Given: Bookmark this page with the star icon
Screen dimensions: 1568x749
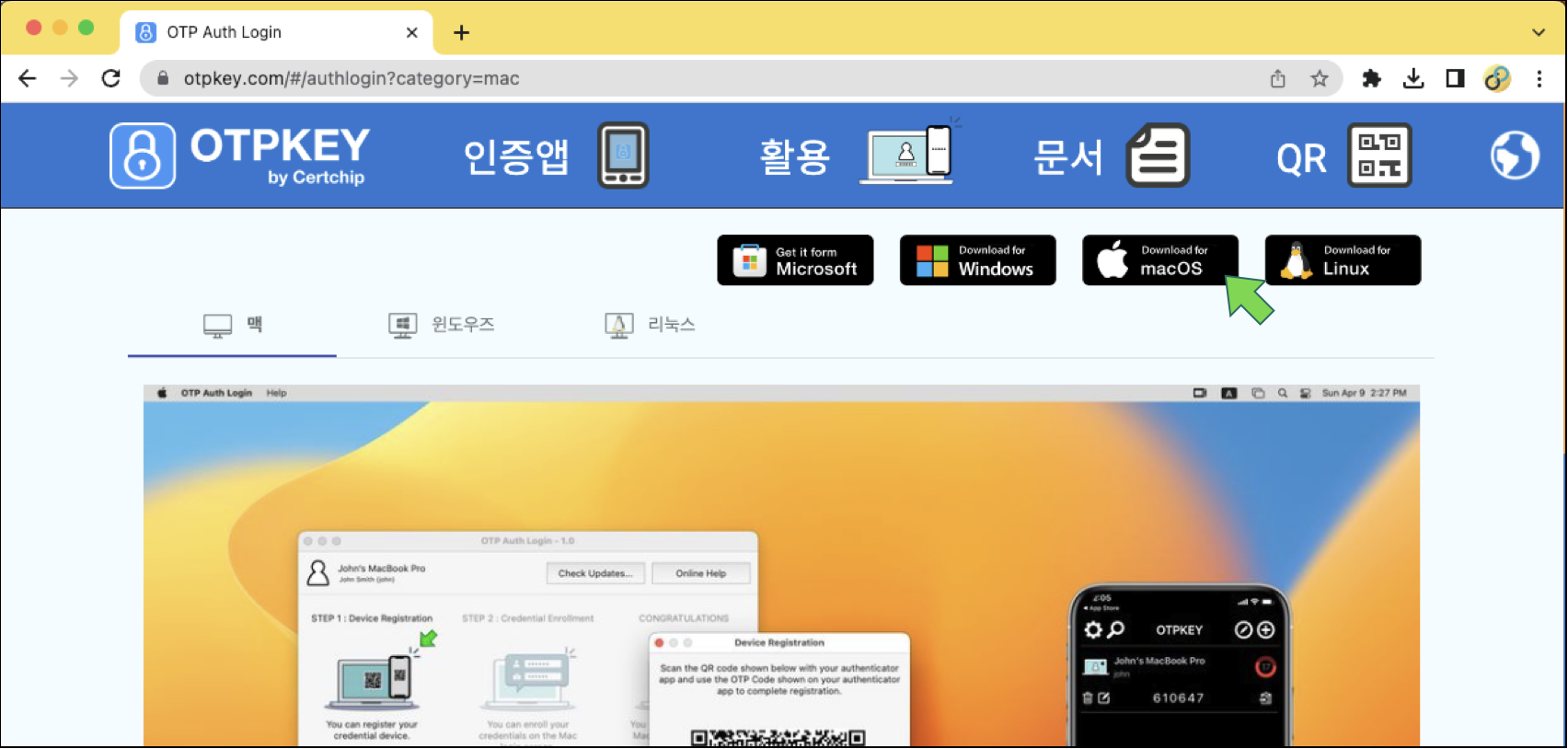Looking at the screenshot, I should point(1320,79).
